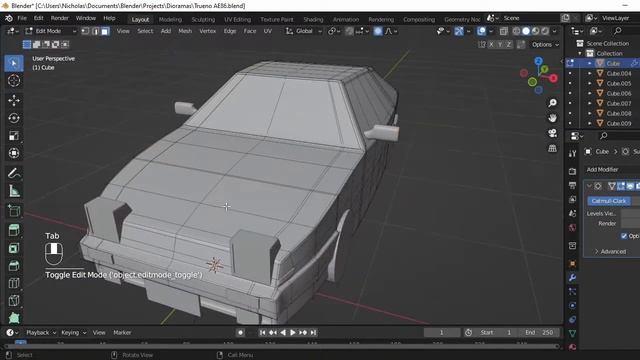
Task: Toggle X-ray display
Action: coord(504,31)
